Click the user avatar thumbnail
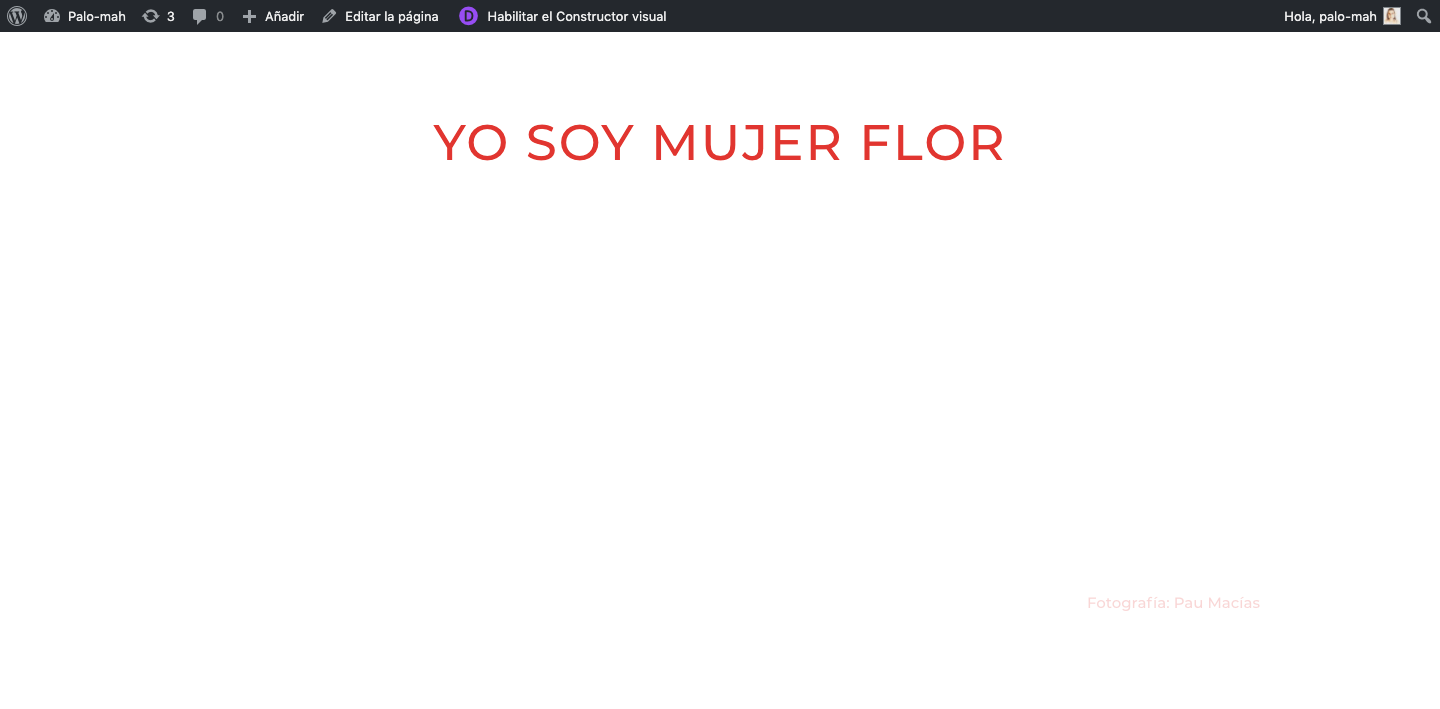The height and width of the screenshot is (709, 1440). pyautogui.click(x=1392, y=16)
